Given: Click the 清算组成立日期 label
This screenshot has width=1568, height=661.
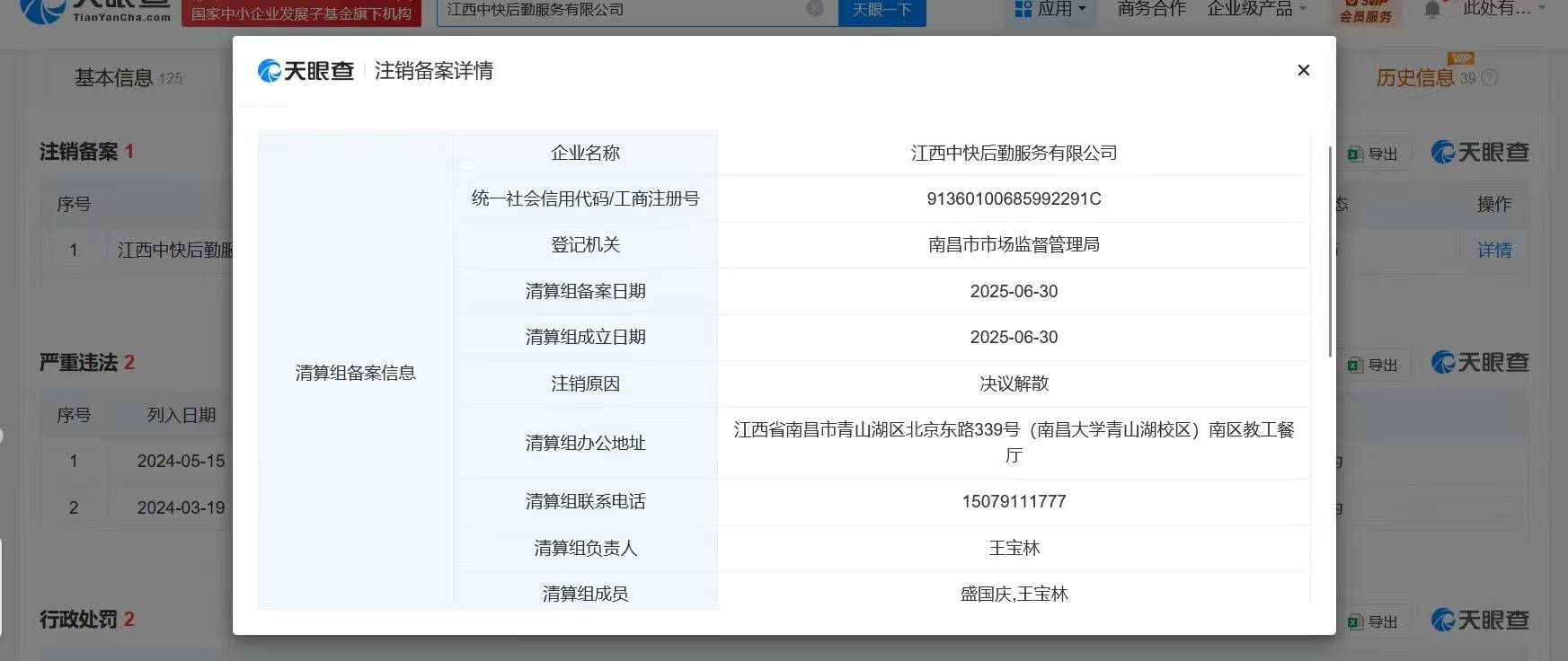Looking at the screenshot, I should (x=586, y=337).
